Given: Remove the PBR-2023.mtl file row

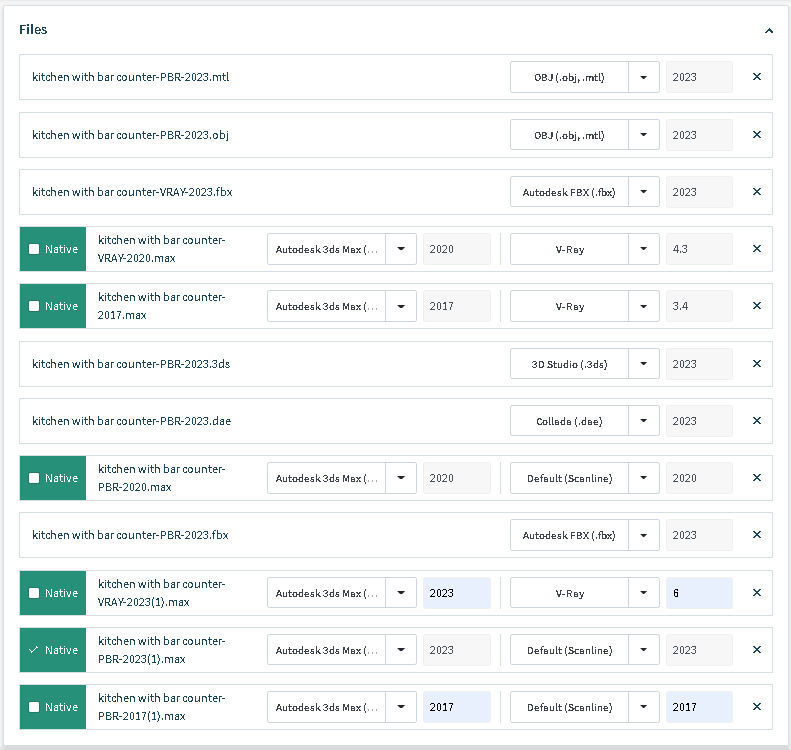Looking at the screenshot, I should pos(756,77).
